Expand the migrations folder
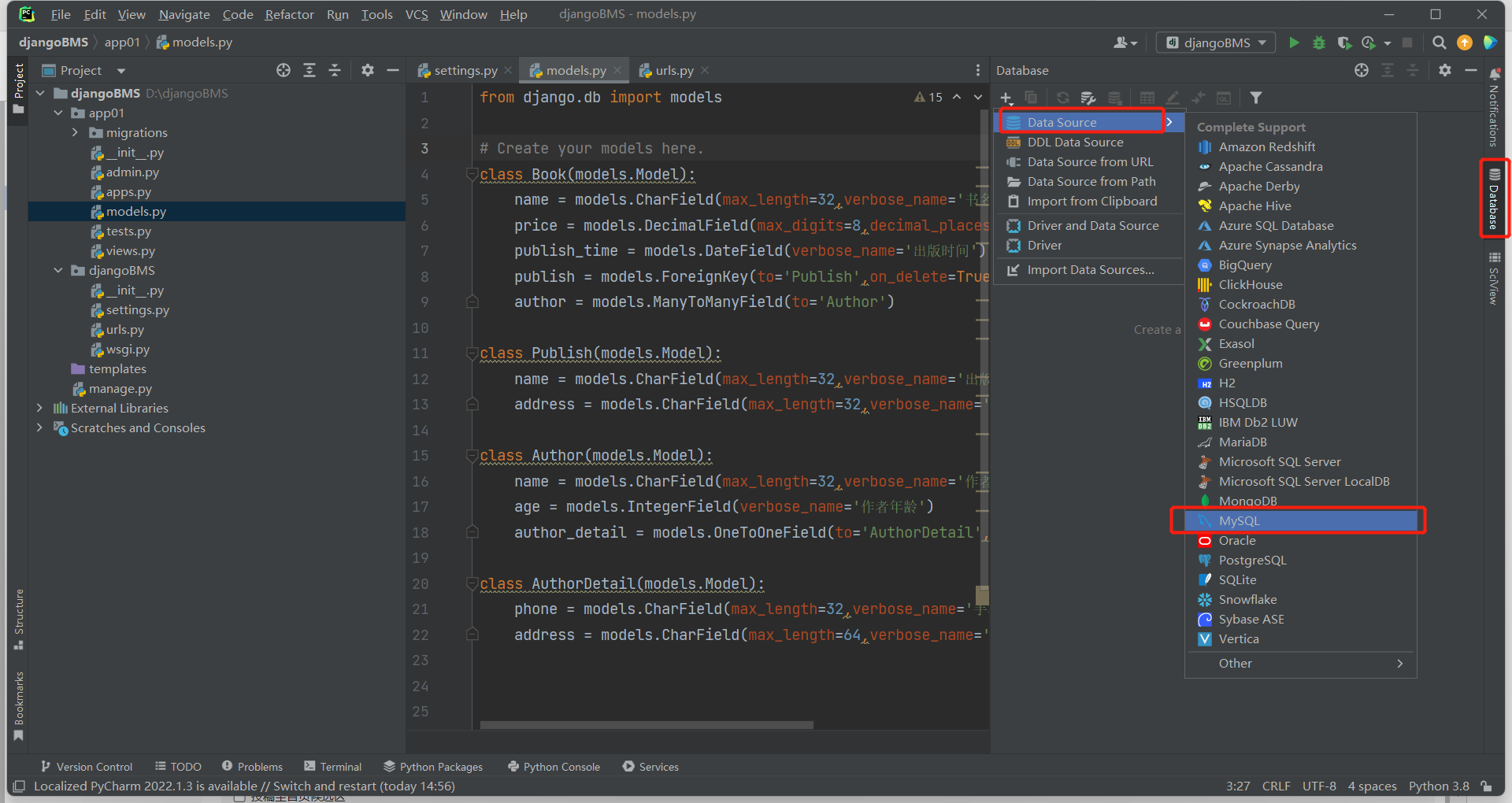1512x803 pixels. [76, 132]
